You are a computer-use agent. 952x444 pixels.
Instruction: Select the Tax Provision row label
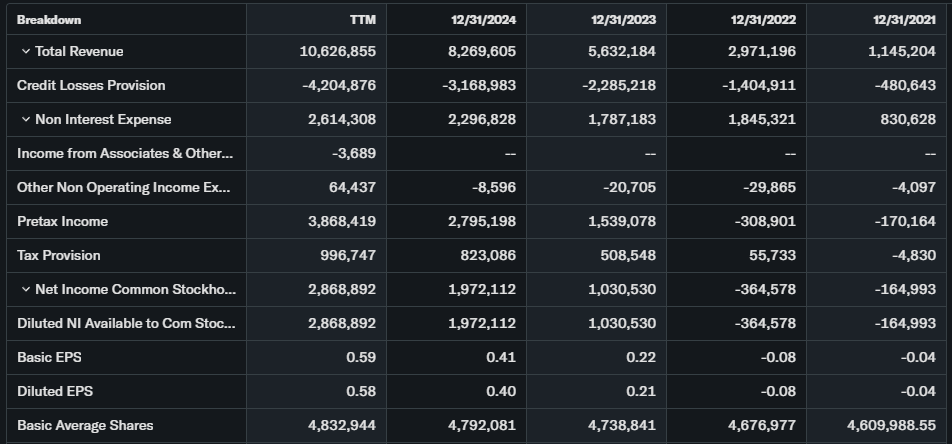(x=59, y=255)
